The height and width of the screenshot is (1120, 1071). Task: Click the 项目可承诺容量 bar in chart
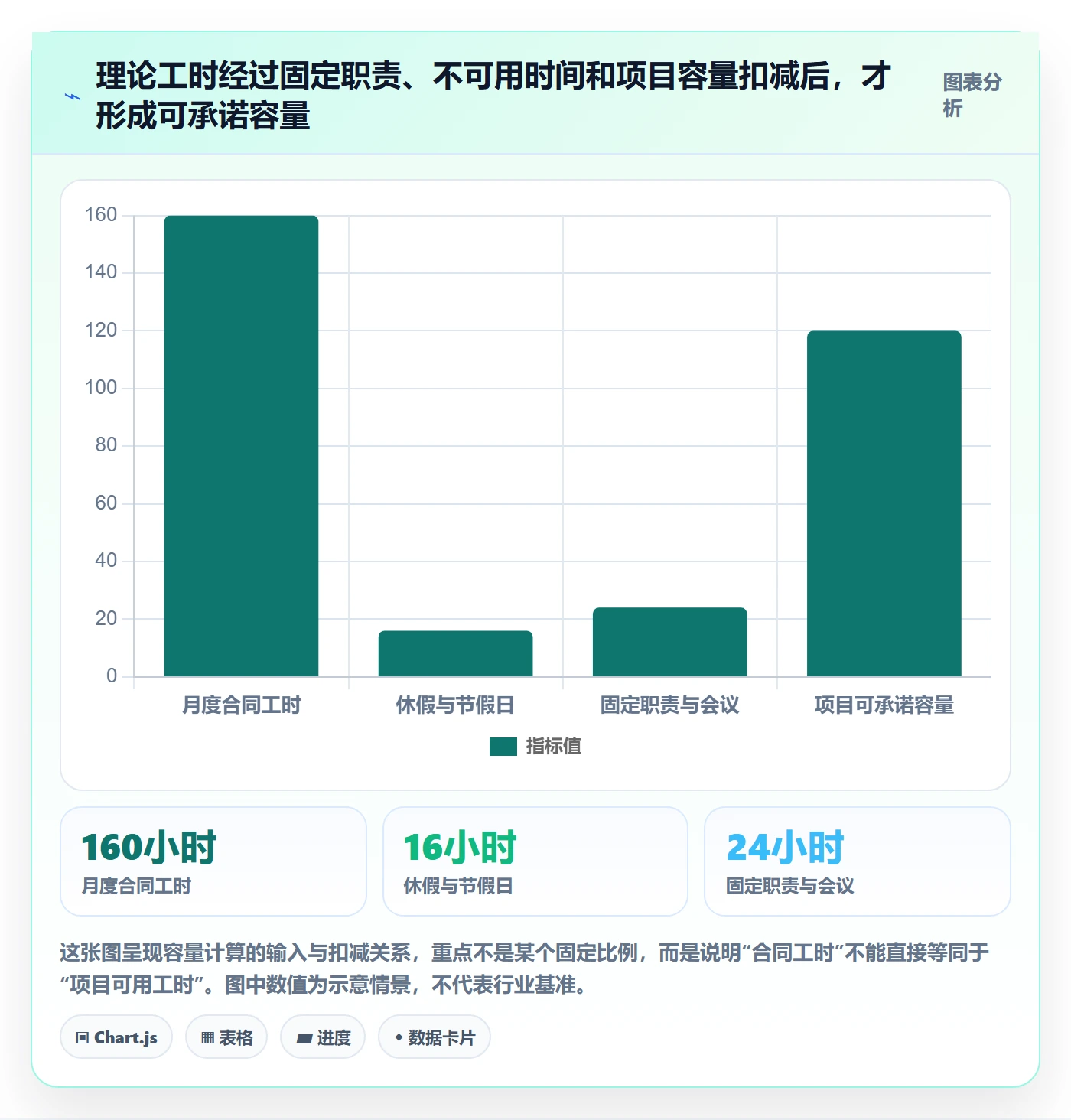884,503
